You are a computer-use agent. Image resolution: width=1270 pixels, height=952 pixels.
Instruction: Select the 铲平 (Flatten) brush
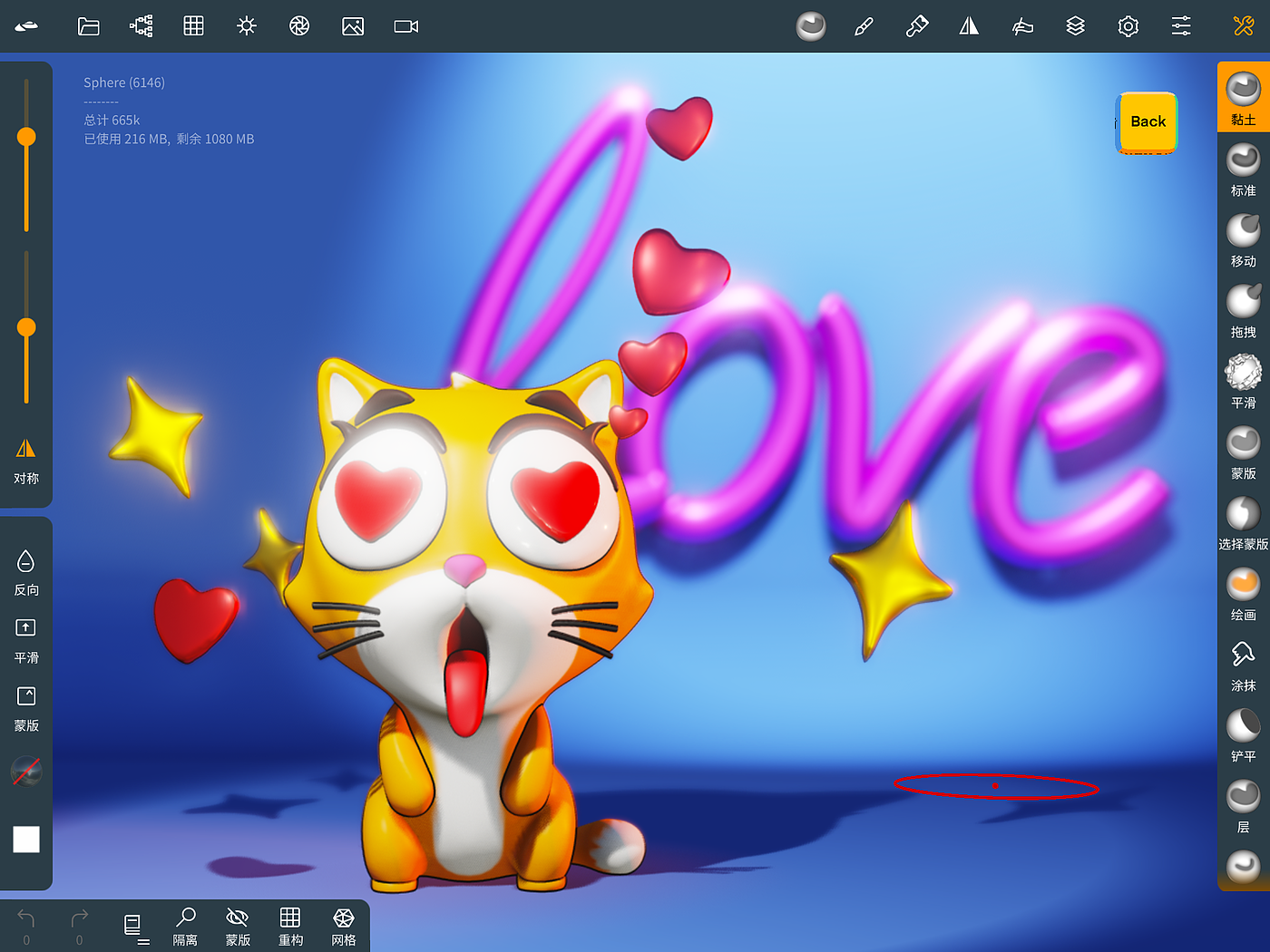1243,733
